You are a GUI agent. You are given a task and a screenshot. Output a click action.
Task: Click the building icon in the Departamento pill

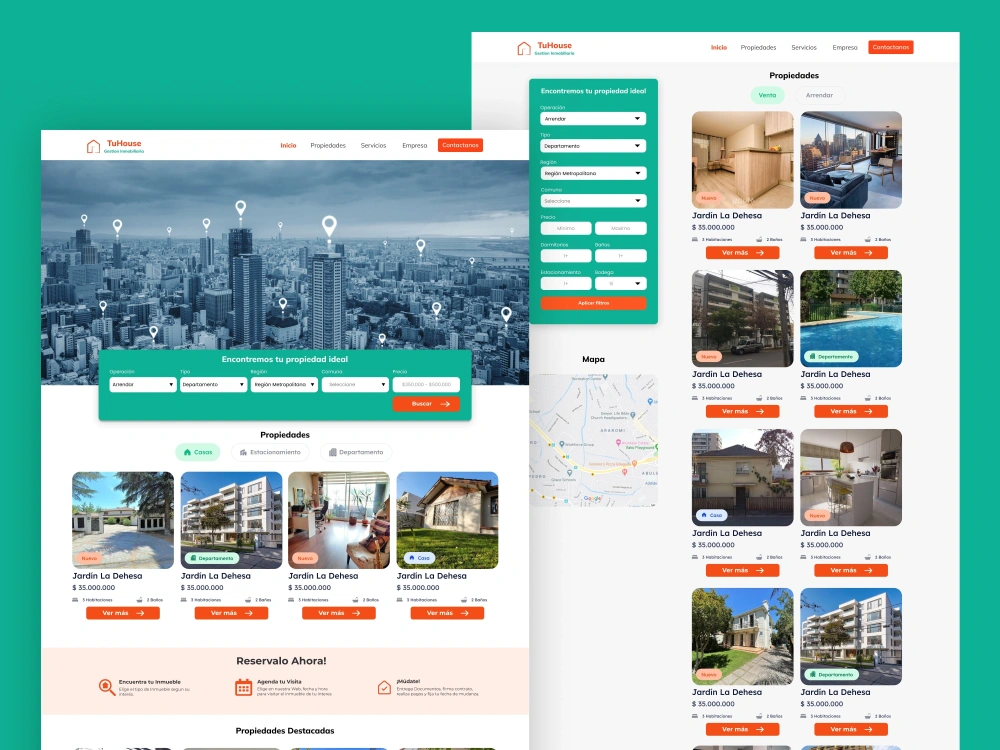click(x=332, y=452)
